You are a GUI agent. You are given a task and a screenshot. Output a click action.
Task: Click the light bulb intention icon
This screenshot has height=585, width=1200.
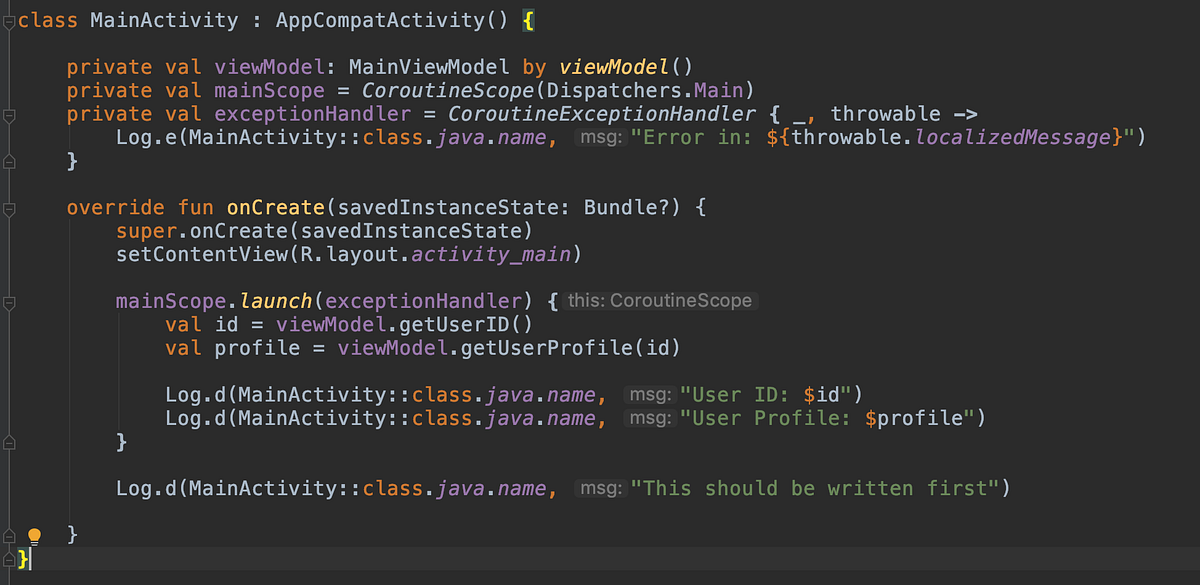coord(37,535)
